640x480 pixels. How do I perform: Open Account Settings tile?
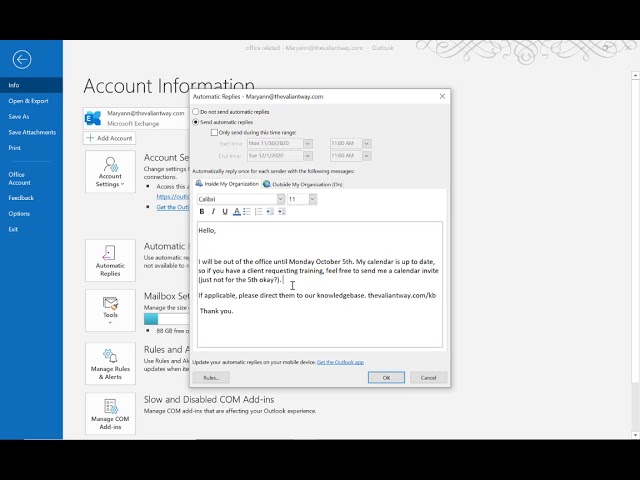coord(110,172)
